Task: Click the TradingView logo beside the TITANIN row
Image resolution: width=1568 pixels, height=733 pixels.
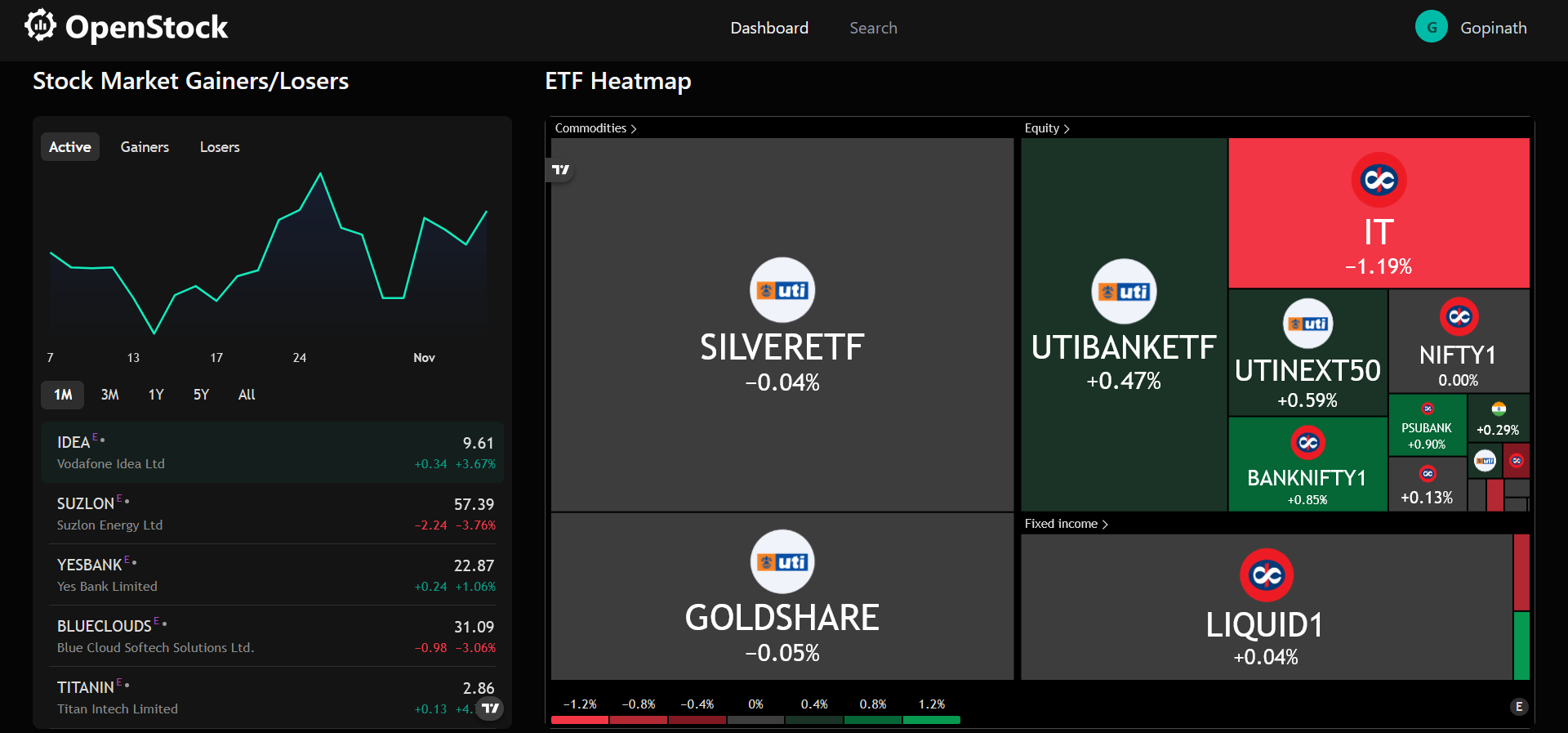Action: 490,708
